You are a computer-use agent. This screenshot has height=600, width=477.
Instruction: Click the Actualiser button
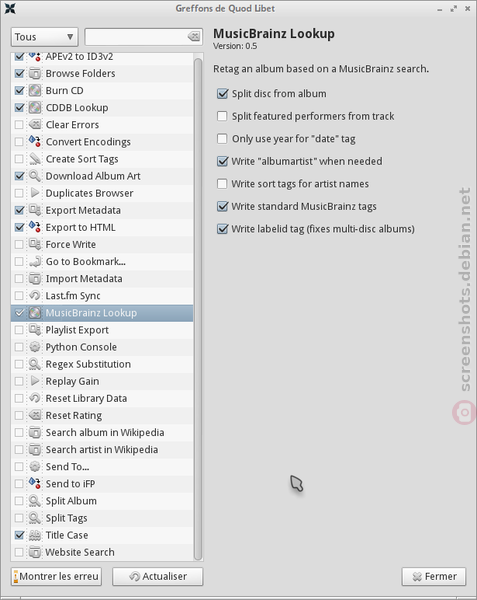pyautogui.click(x=158, y=576)
